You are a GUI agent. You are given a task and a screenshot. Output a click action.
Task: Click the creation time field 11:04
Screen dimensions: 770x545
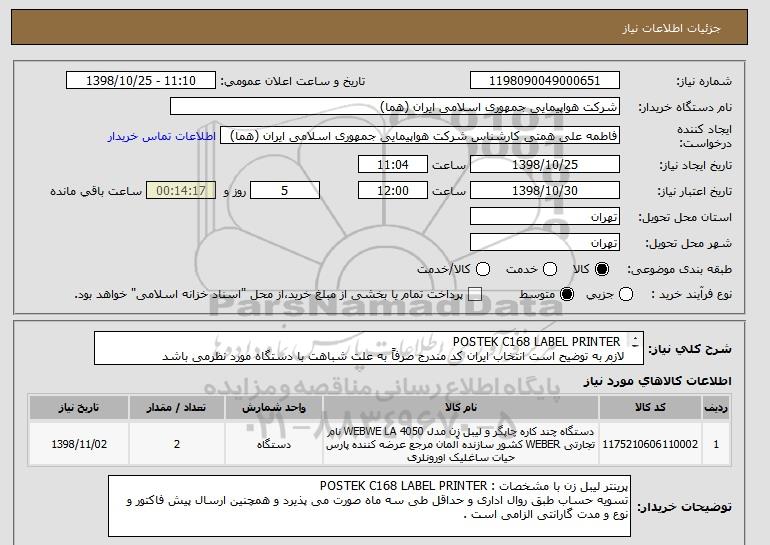[x=393, y=164]
